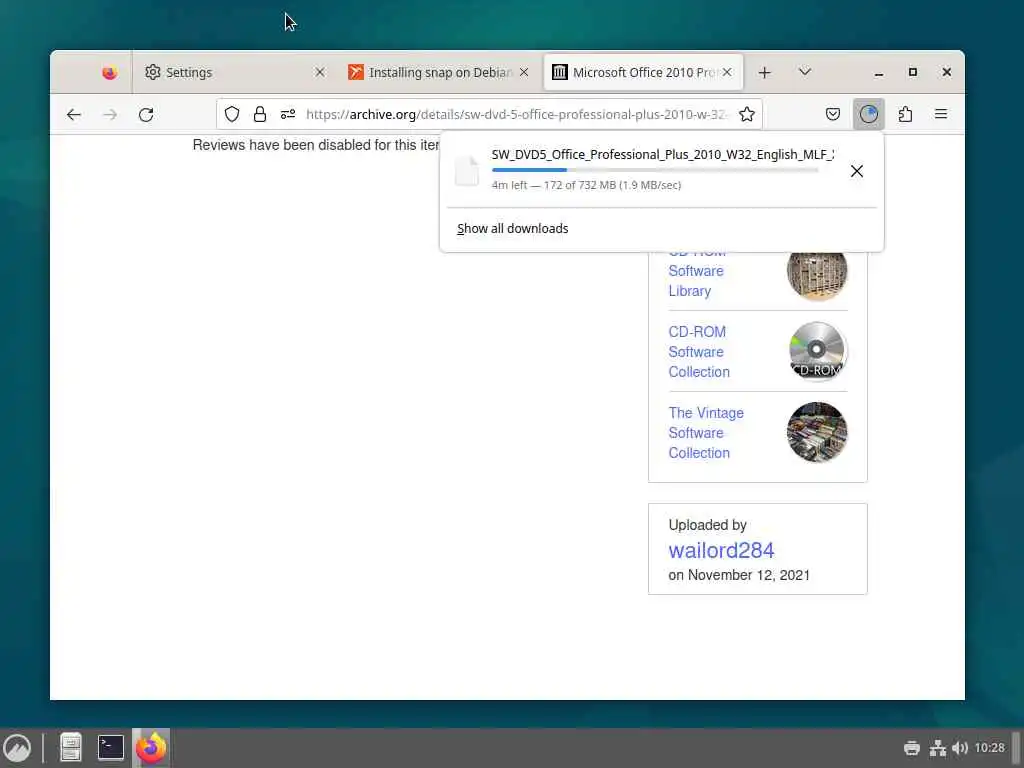1024x768 pixels.
Task: Open The Vintage Software Collection link
Action: coord(706,433)
